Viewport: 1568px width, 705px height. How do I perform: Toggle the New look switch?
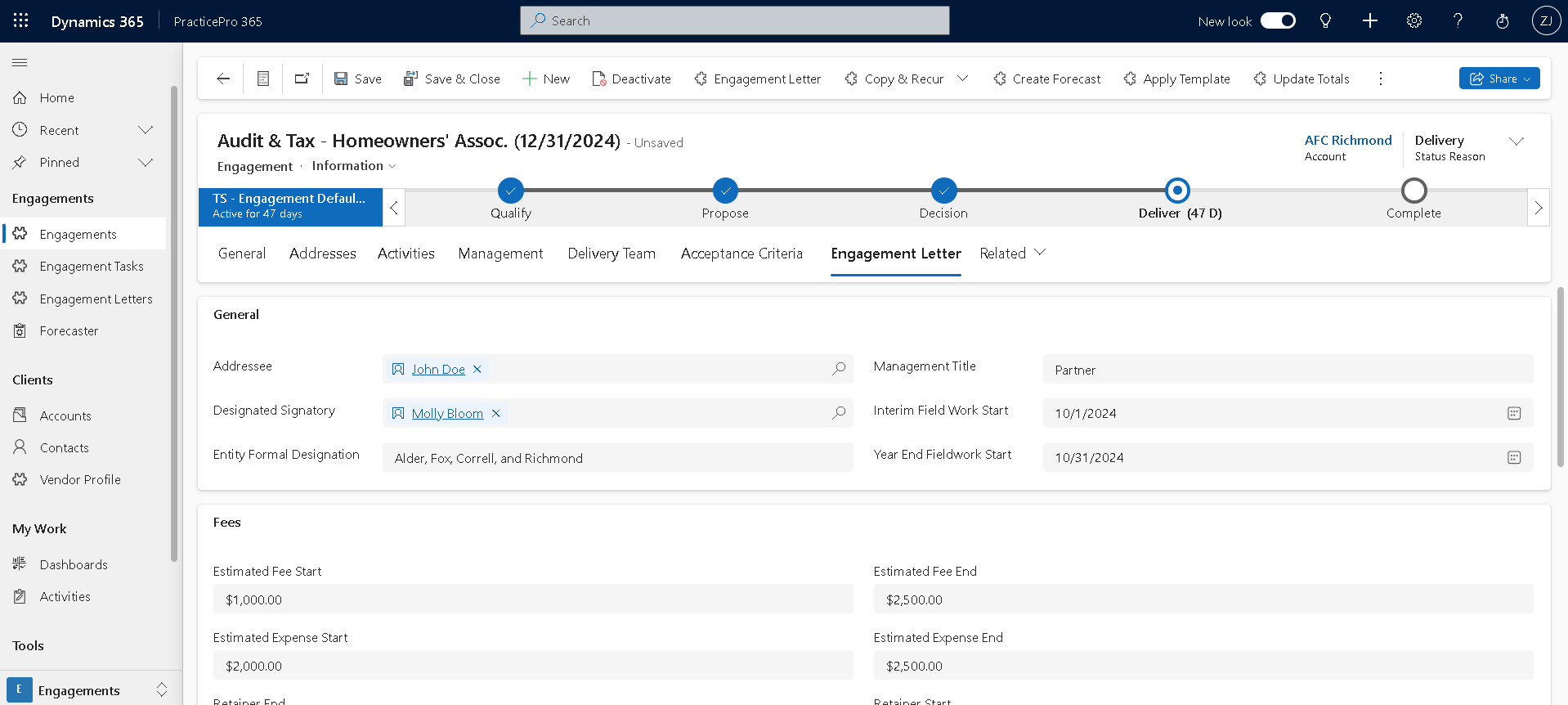coord(1278,20)
